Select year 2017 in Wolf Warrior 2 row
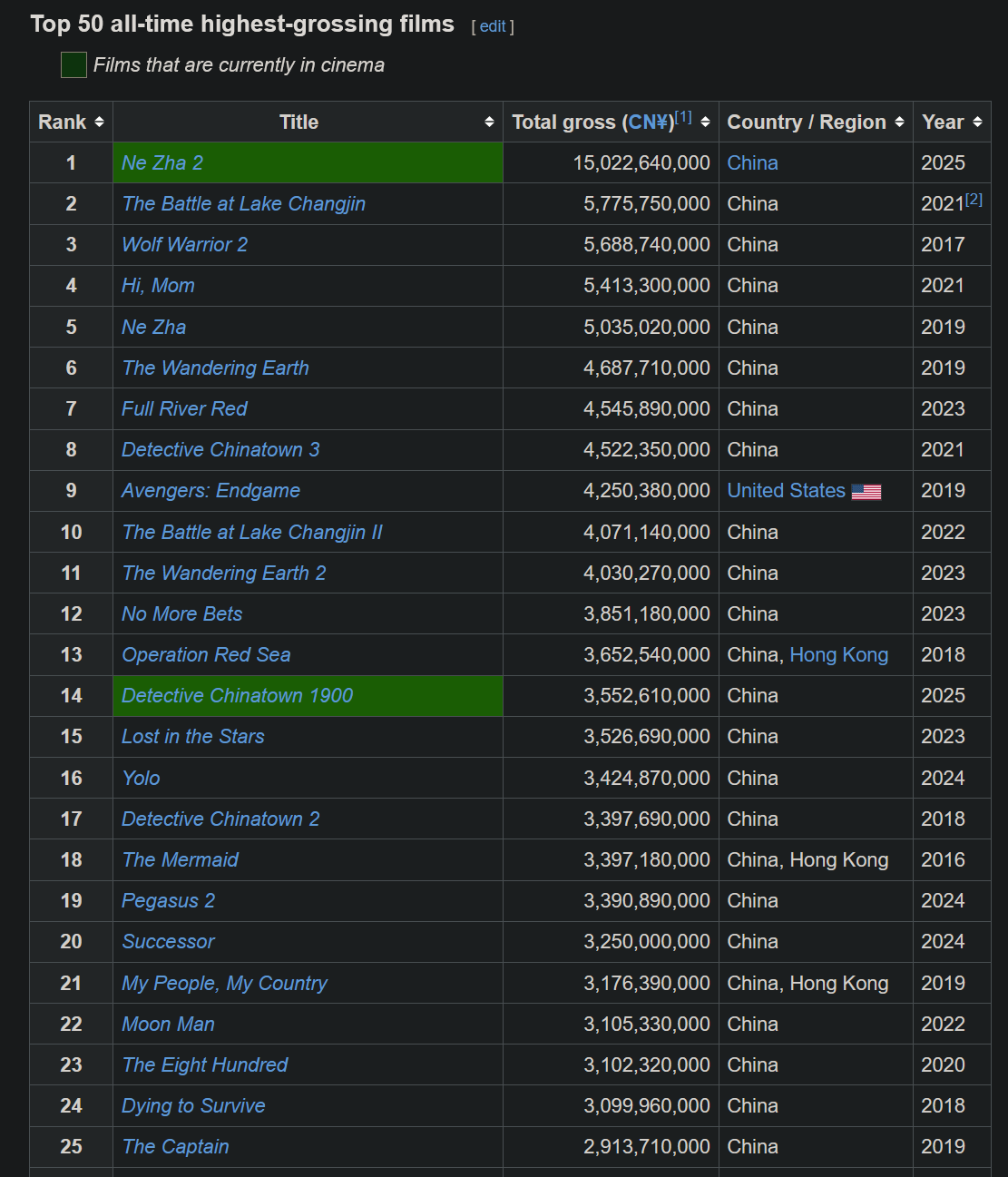 943,245
